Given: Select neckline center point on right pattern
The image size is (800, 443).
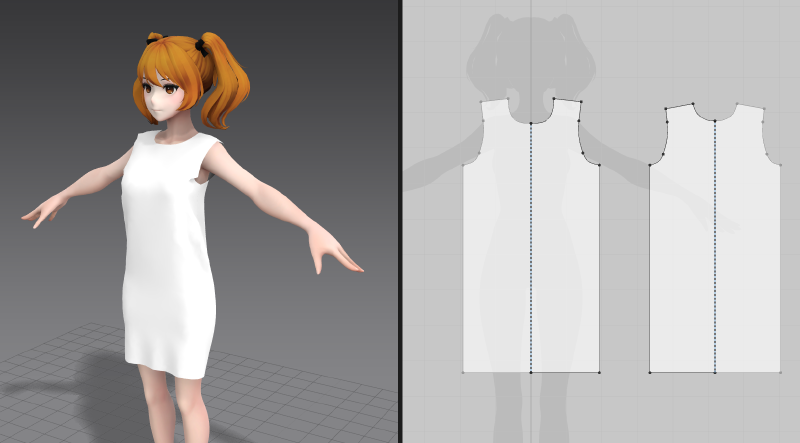Looking at the screenshot, I should pyautogui.click(x=714, y=122).
